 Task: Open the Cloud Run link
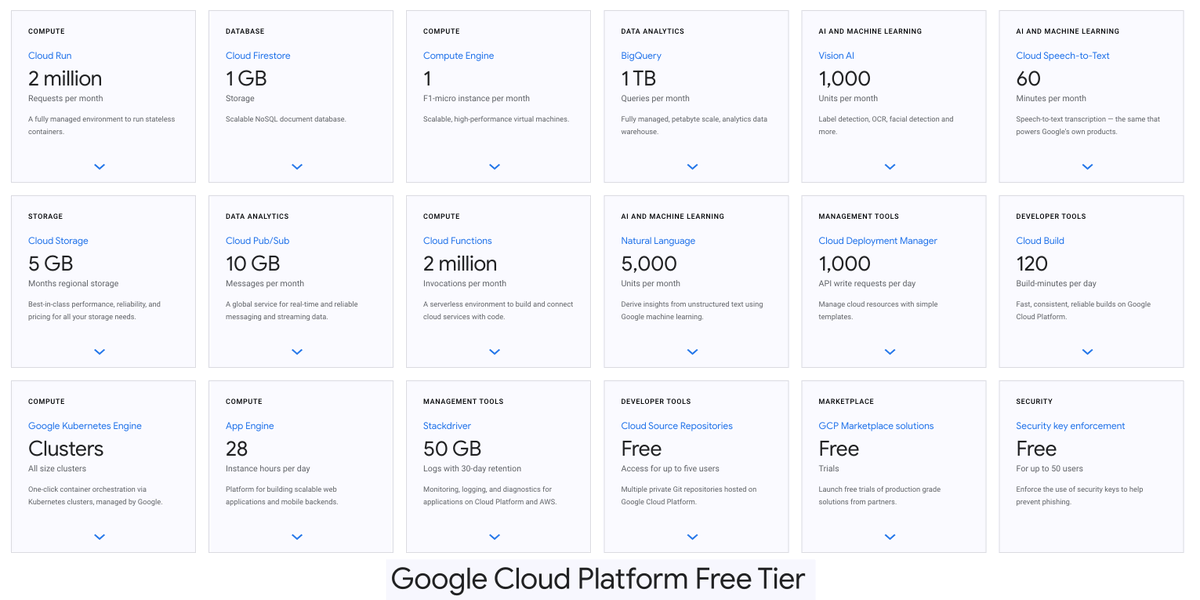click(x=50, y=56)
